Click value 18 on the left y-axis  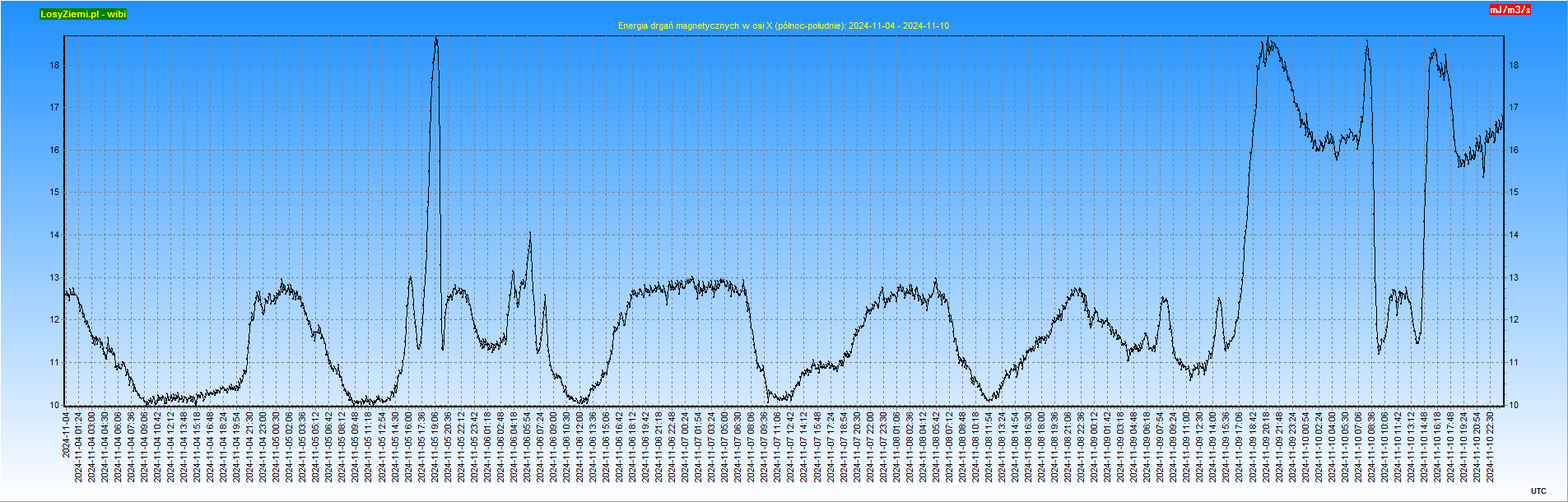pyautogui.click(x=54, y=65)
